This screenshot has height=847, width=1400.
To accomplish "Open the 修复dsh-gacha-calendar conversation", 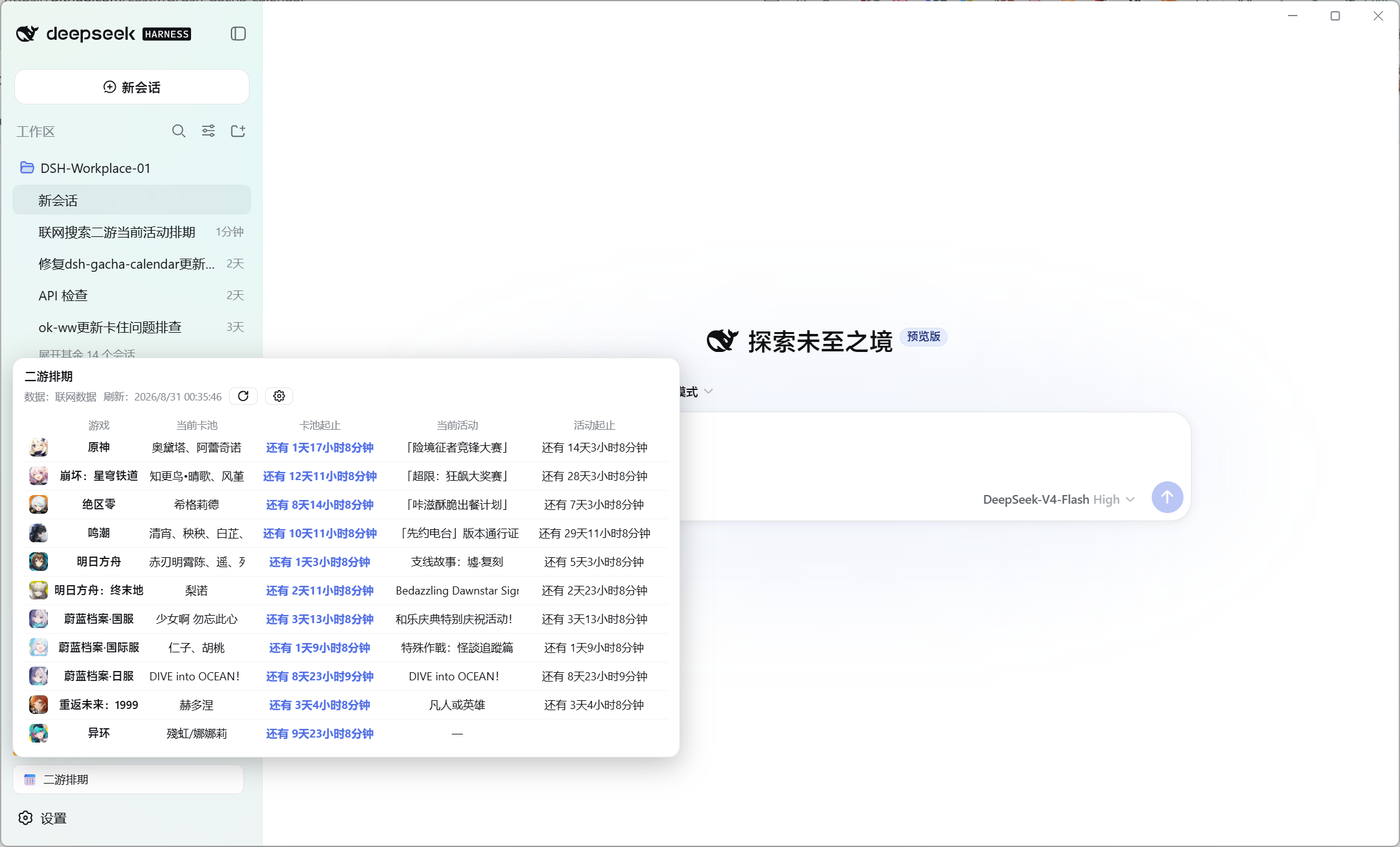I will click(132, 264).
